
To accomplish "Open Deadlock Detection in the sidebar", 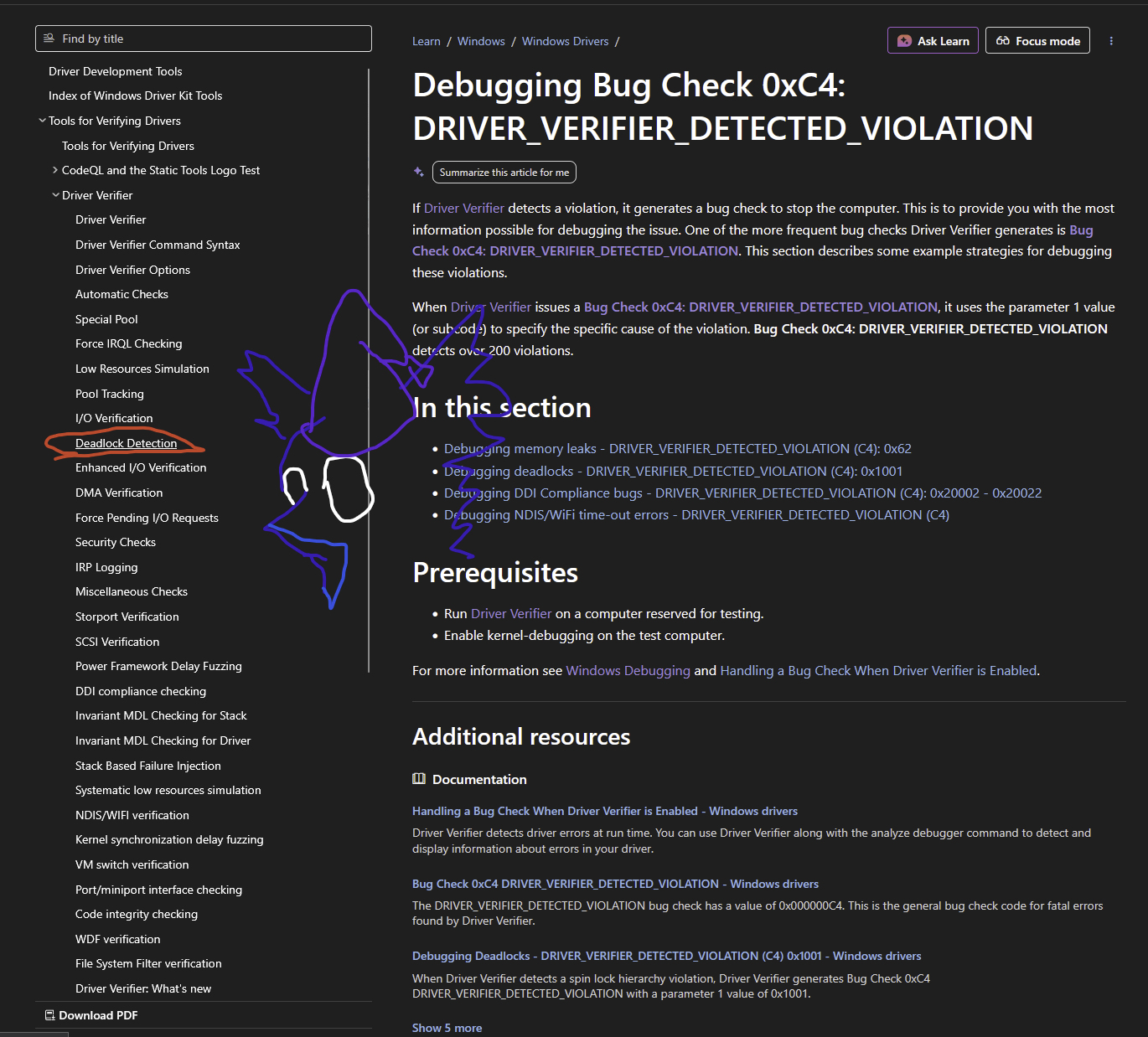I will pyautogui.click(x=126, y=443).
